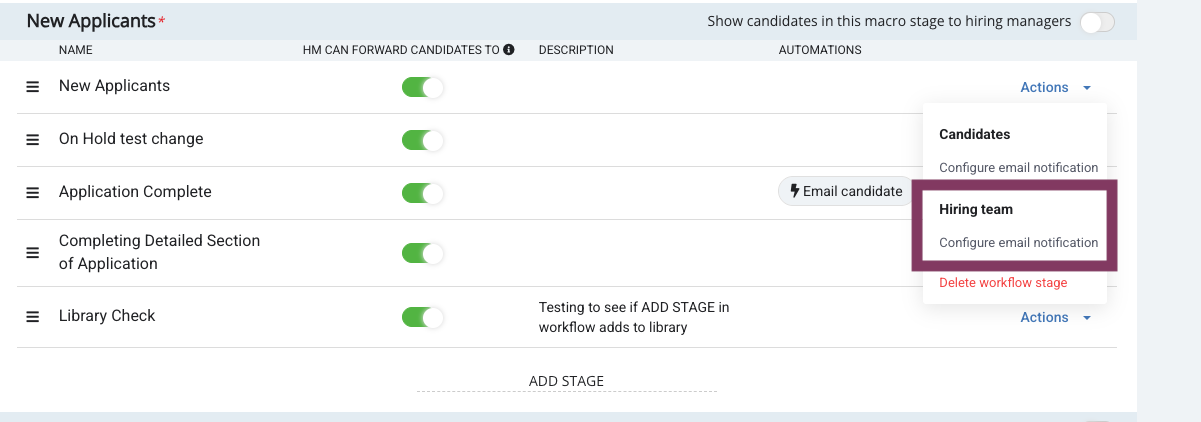
Task: Click reorder handle for Completing Detailed Section stage
Action: [32, 253]
